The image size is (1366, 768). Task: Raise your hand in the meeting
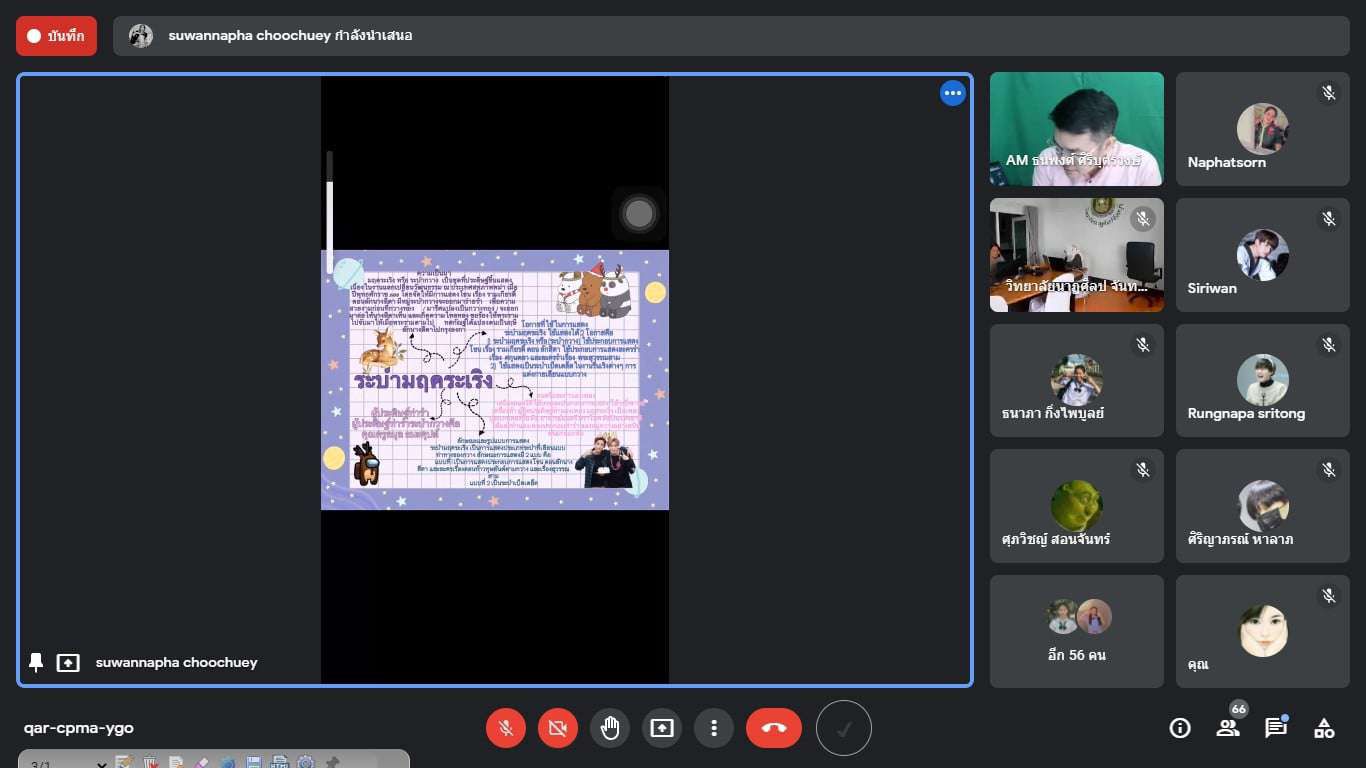(610, 728)
